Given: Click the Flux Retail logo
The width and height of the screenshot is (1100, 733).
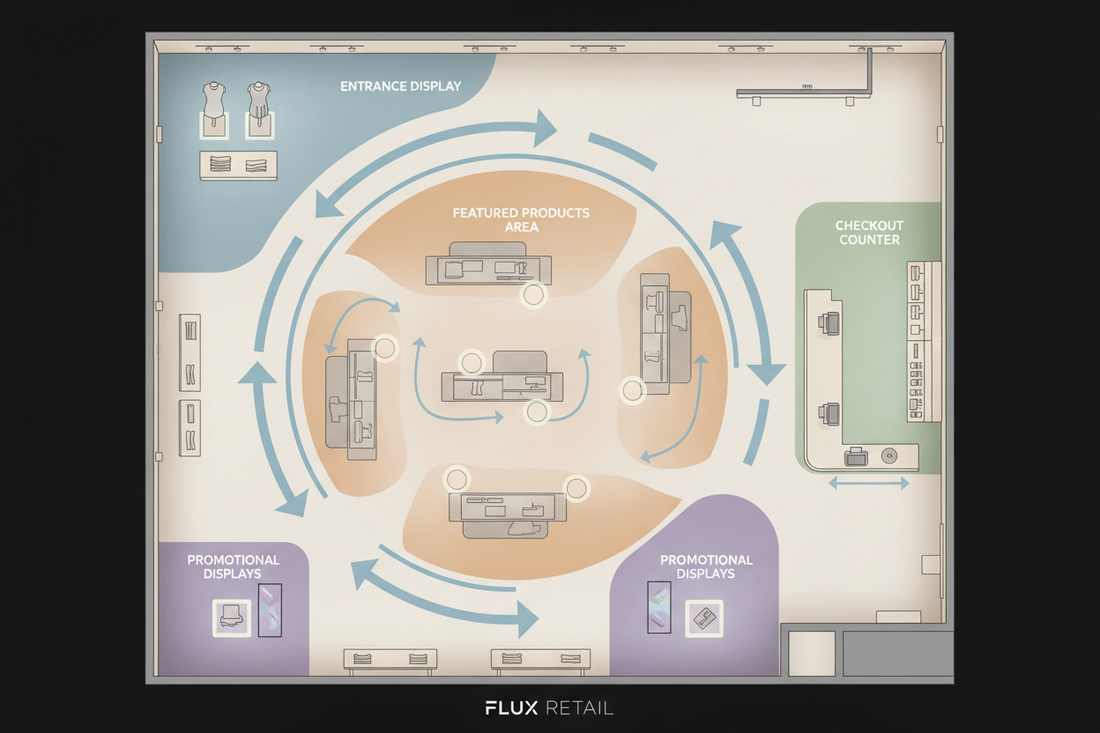Looking at the screenshot, I should [549, 708].
